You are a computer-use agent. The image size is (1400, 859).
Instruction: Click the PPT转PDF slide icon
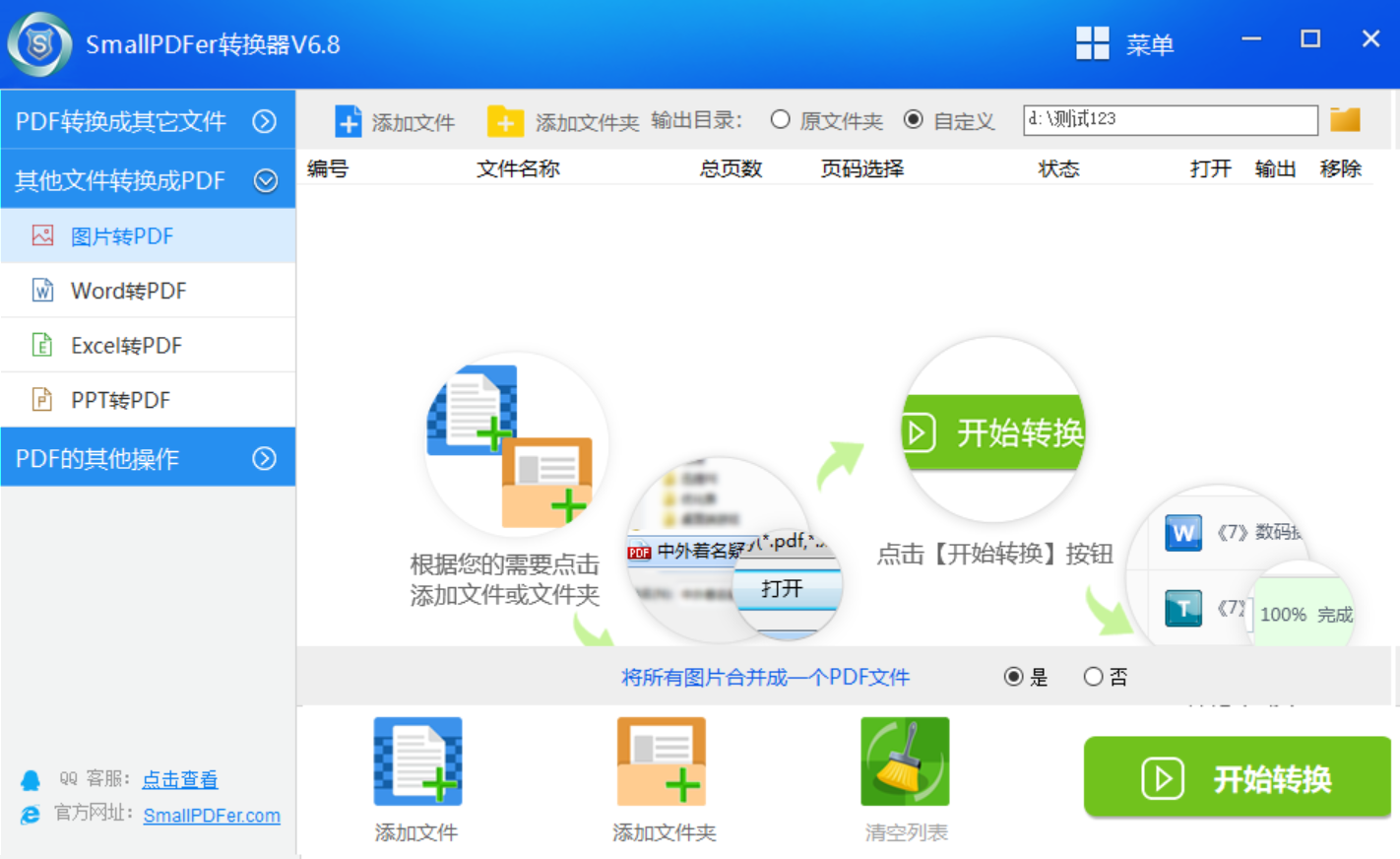[x=42, y=399]
